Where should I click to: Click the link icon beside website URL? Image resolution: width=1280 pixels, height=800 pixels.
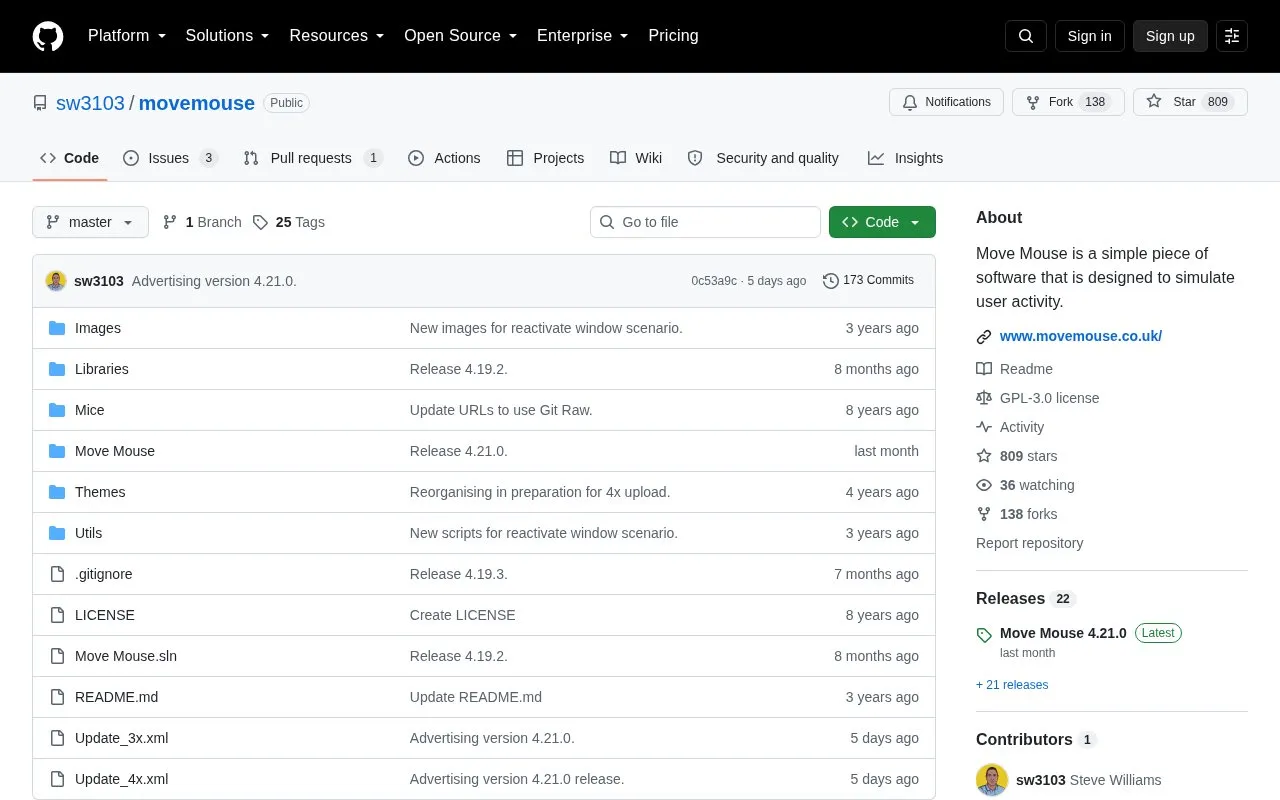click(984, 337)
